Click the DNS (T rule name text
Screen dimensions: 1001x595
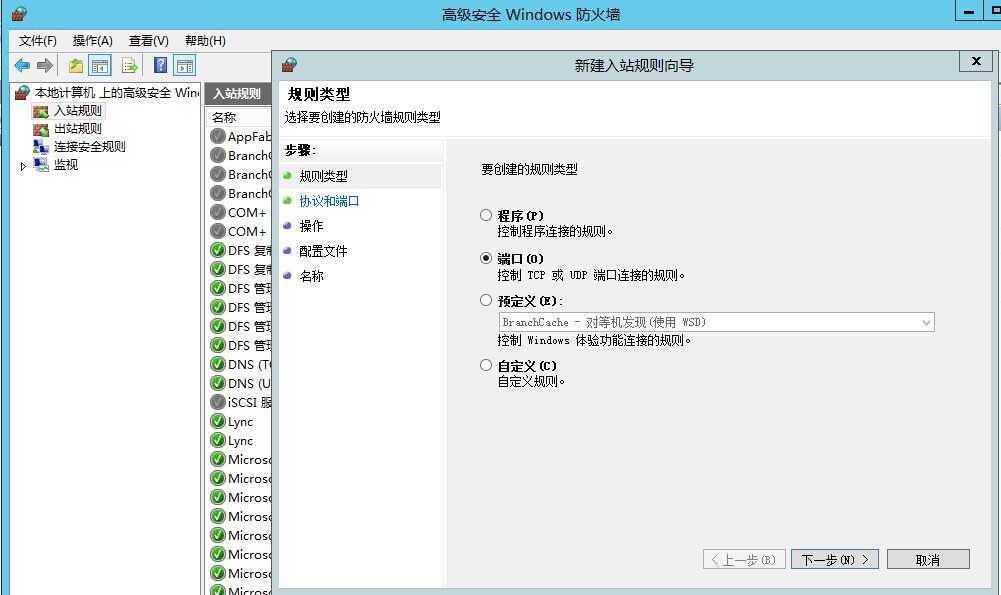tap(250, 364)
